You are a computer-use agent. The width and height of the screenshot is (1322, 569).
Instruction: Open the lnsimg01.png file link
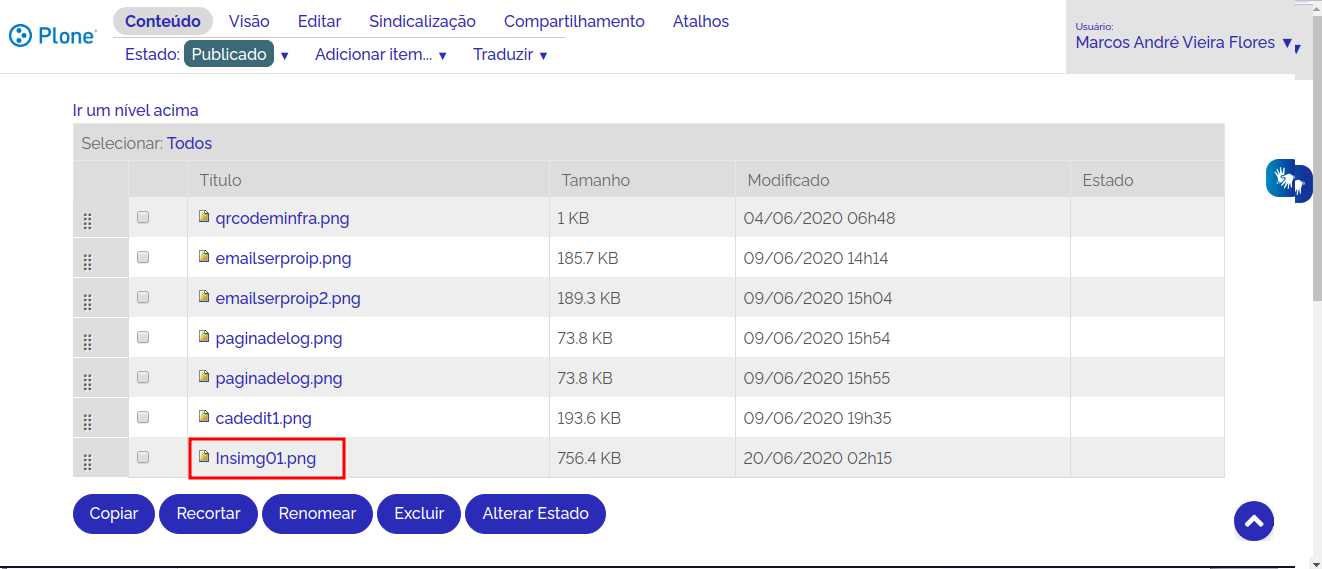tap(265, 458)
